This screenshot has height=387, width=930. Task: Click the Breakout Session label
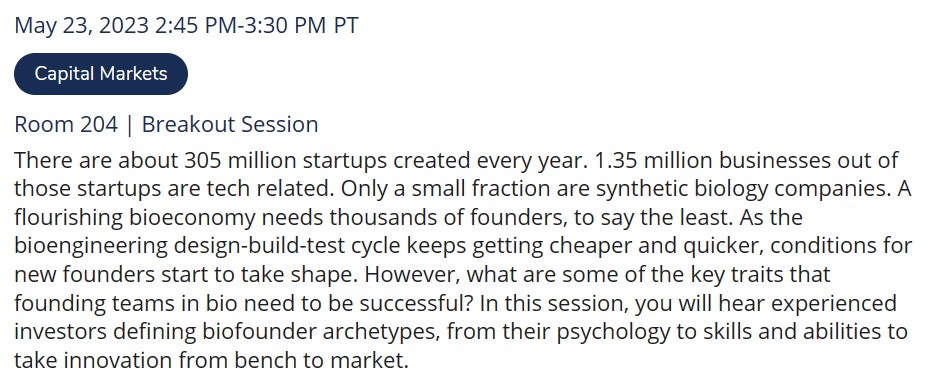[230, 125]
